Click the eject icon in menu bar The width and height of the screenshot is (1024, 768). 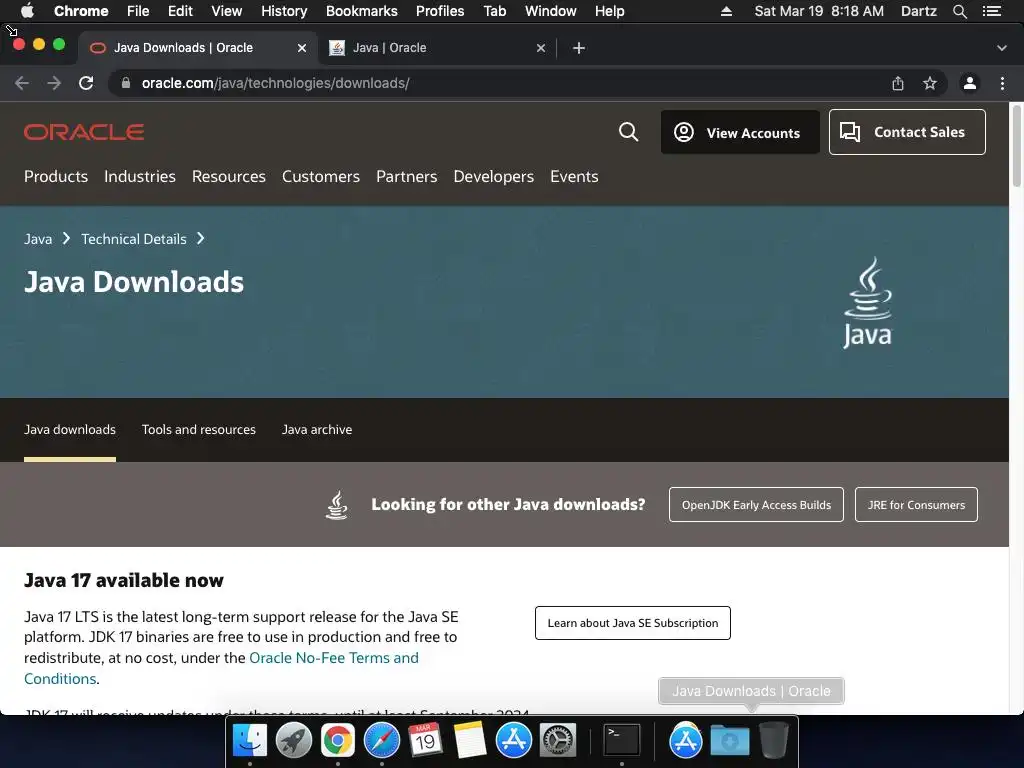point(726,11)
